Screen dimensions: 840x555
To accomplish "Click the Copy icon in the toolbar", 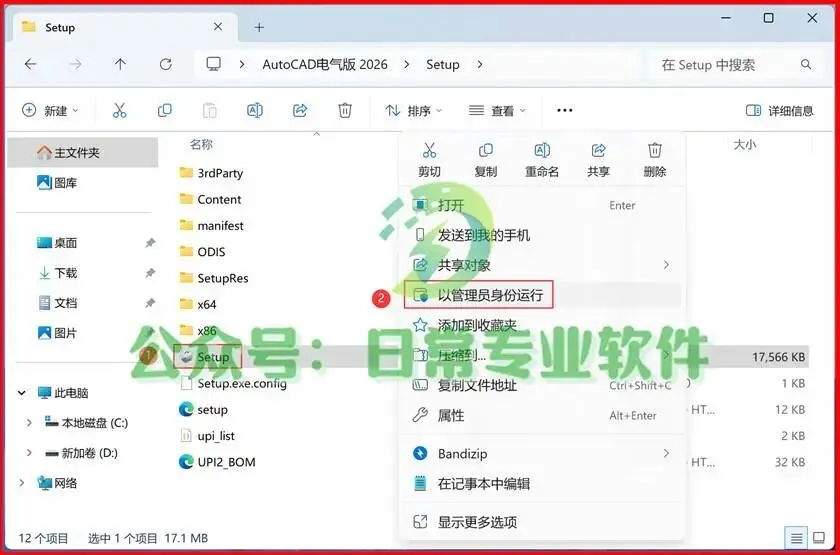I will coord(164,110).
